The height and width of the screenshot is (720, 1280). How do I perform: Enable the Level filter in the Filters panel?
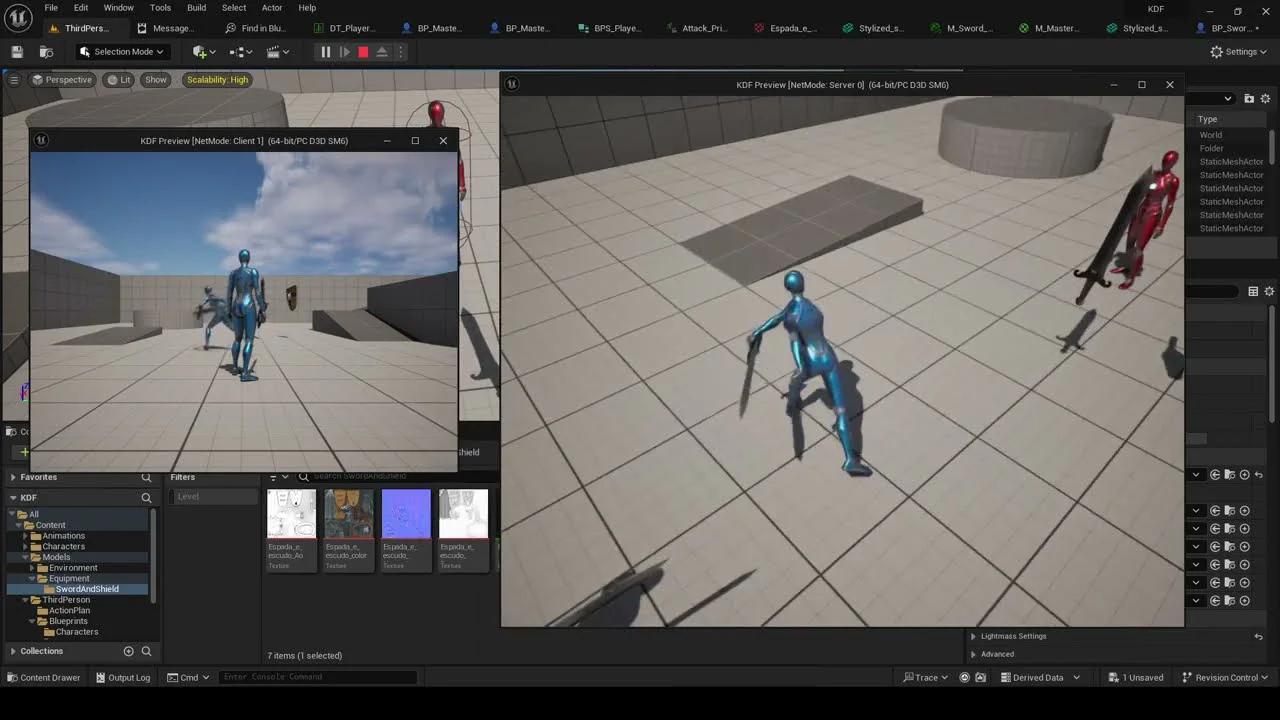(x=188, y=496)
